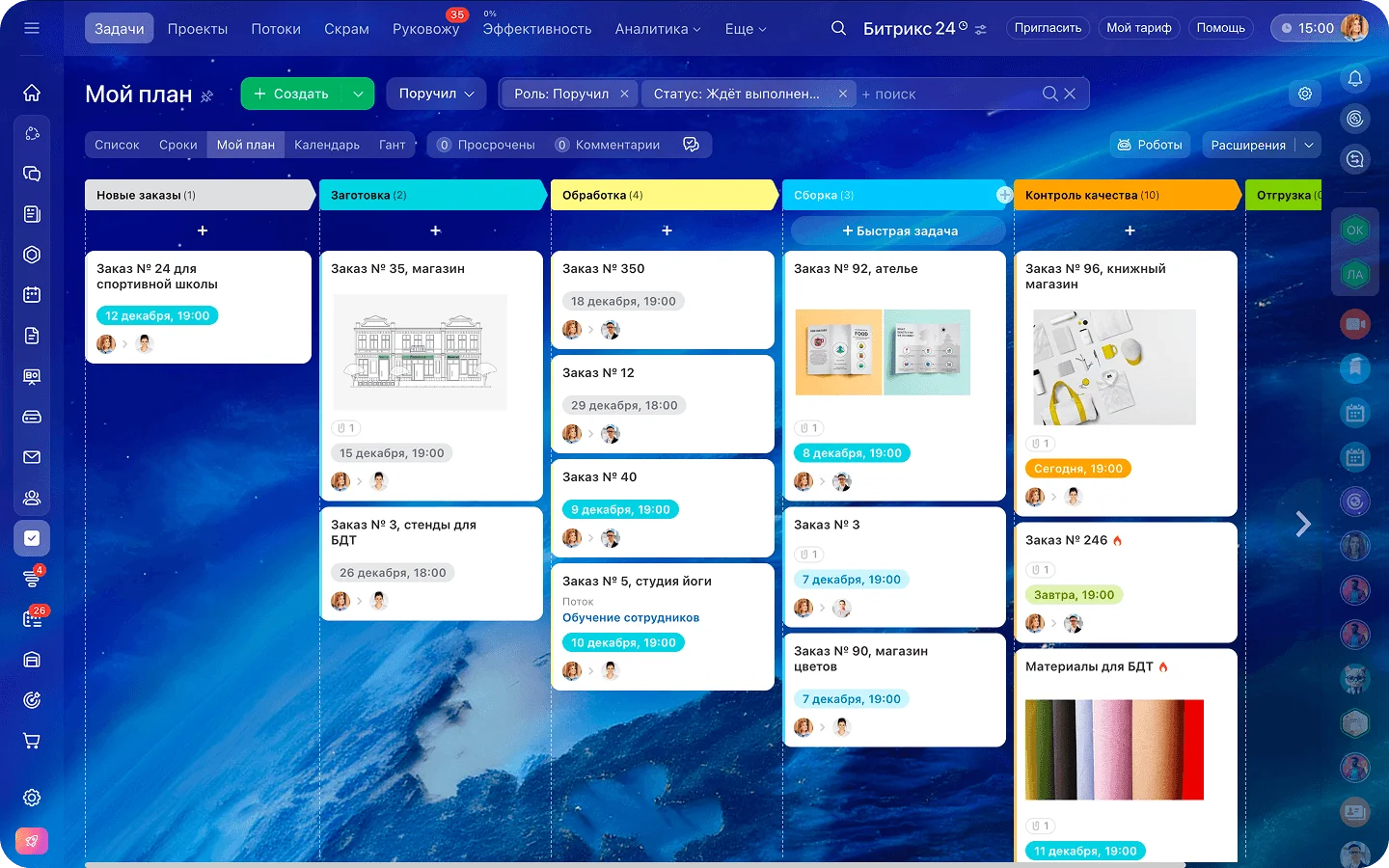Screen dimensions: 1389x868
Task: Select the yellow Обработка column header
Action: click(664, 195)
